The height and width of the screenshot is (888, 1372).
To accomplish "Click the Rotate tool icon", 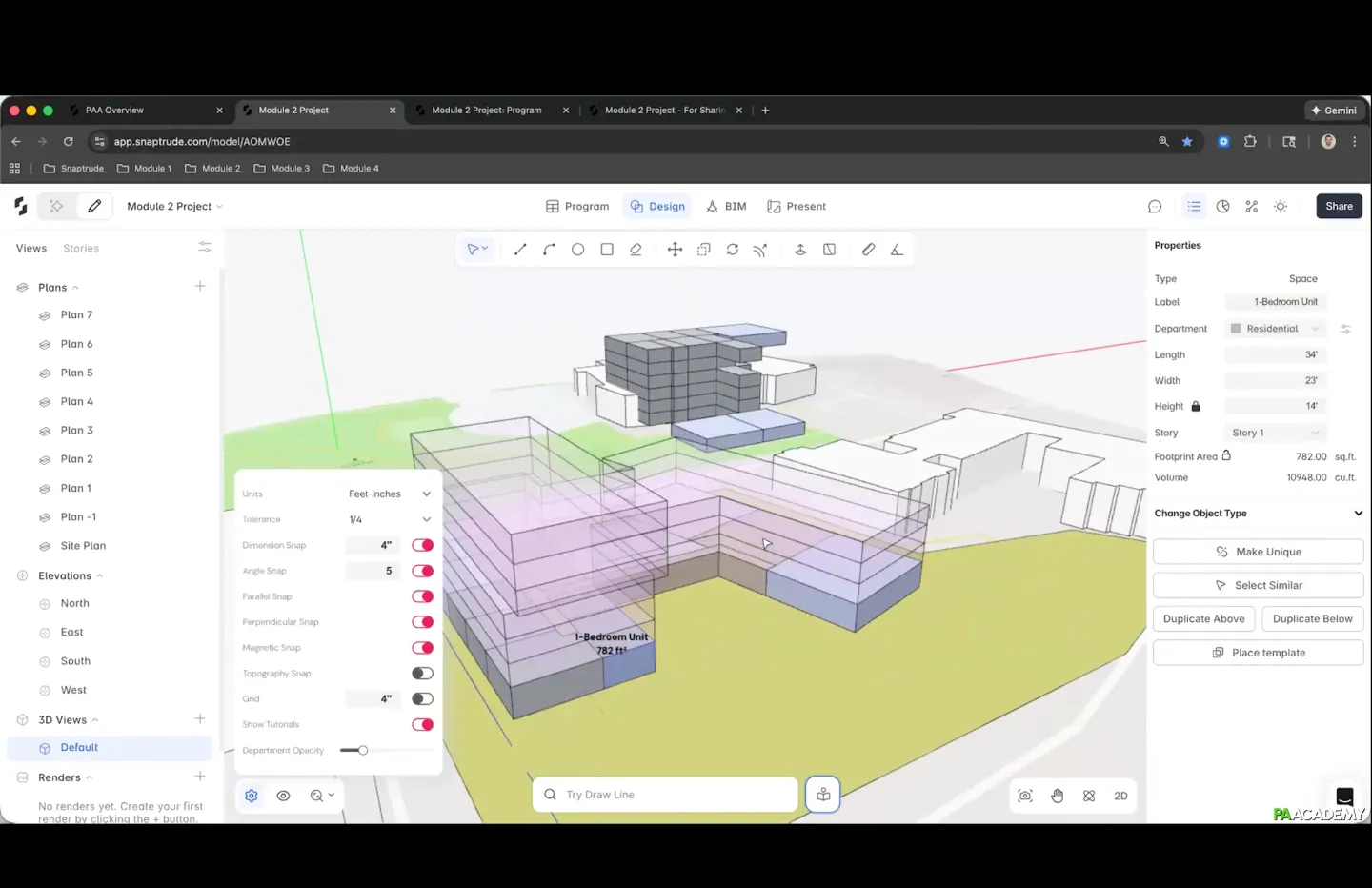I will click(732, 250).
